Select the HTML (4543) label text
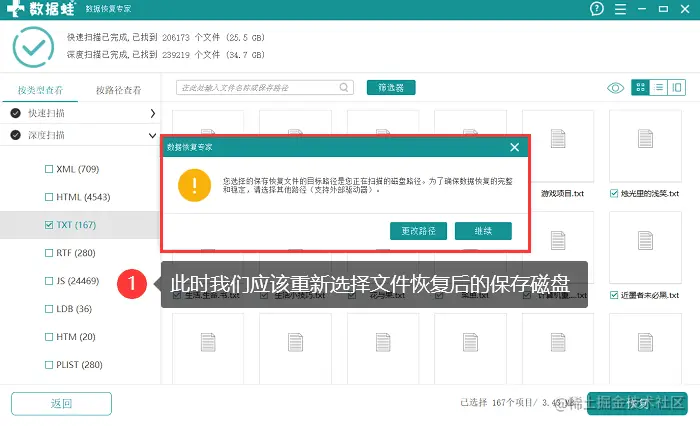 click(x=83, y=197)
